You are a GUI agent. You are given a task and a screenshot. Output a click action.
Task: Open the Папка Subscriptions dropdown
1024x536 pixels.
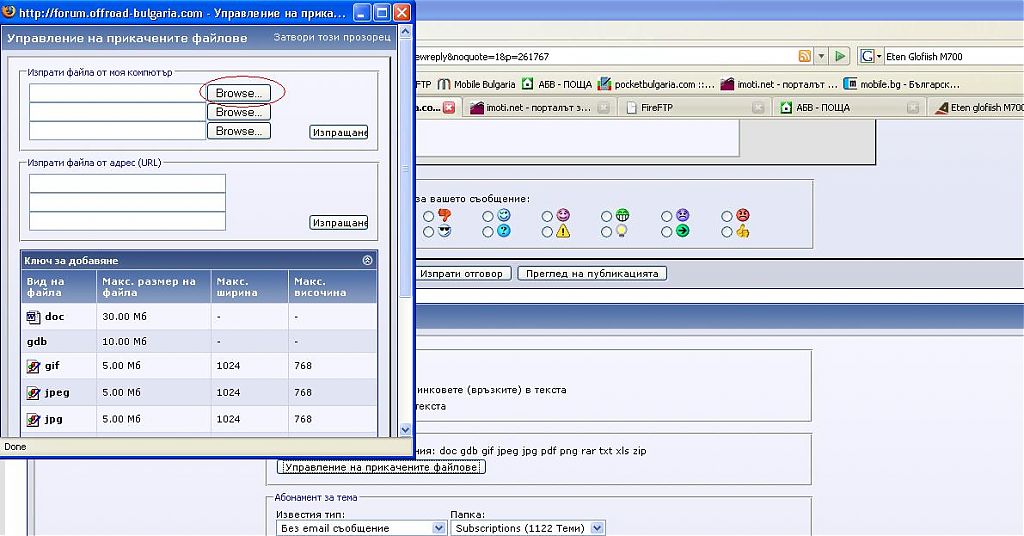[x=528, y=528]
